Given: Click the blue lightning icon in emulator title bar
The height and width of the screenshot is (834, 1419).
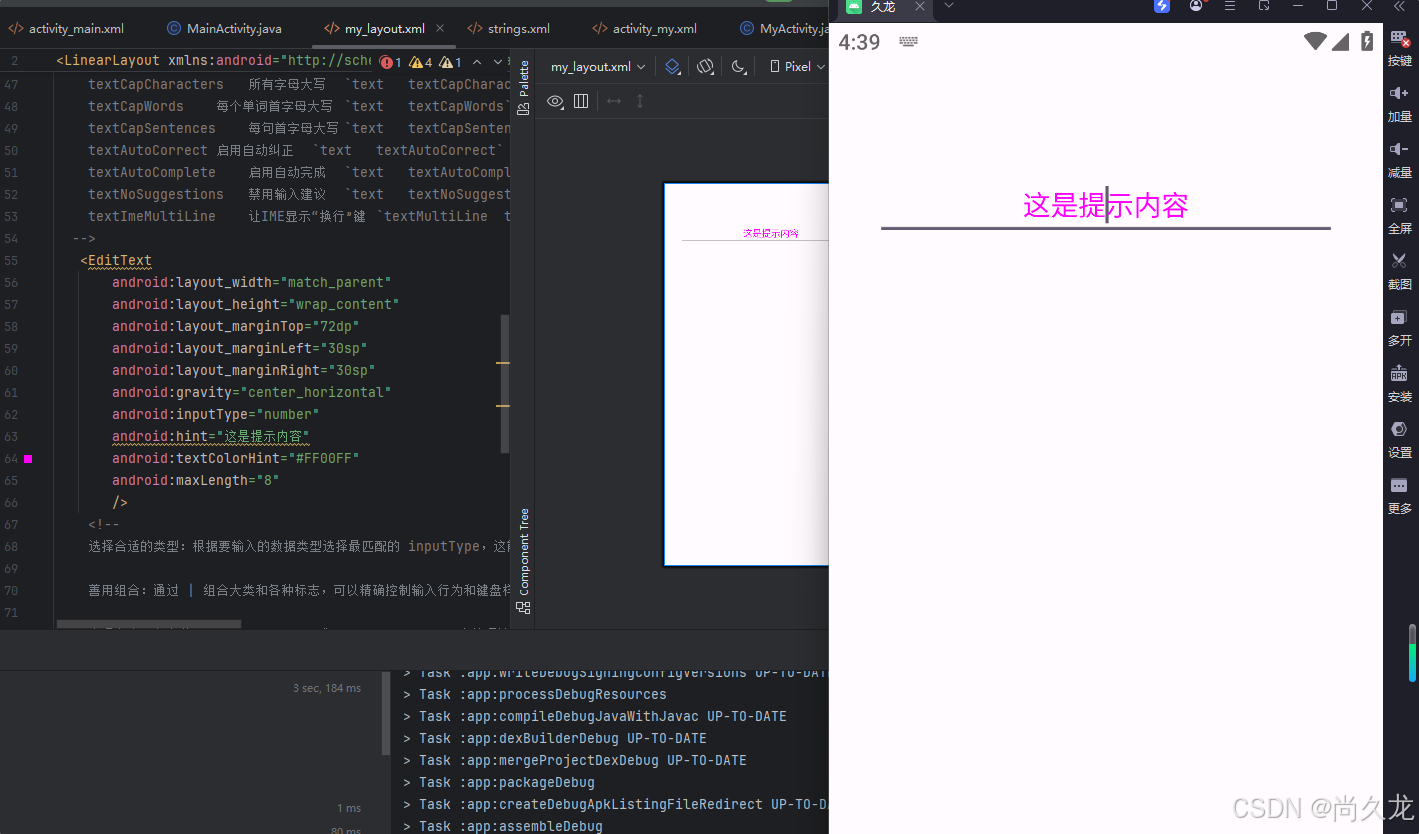Looking at the screenshot, I should 1162,6.
